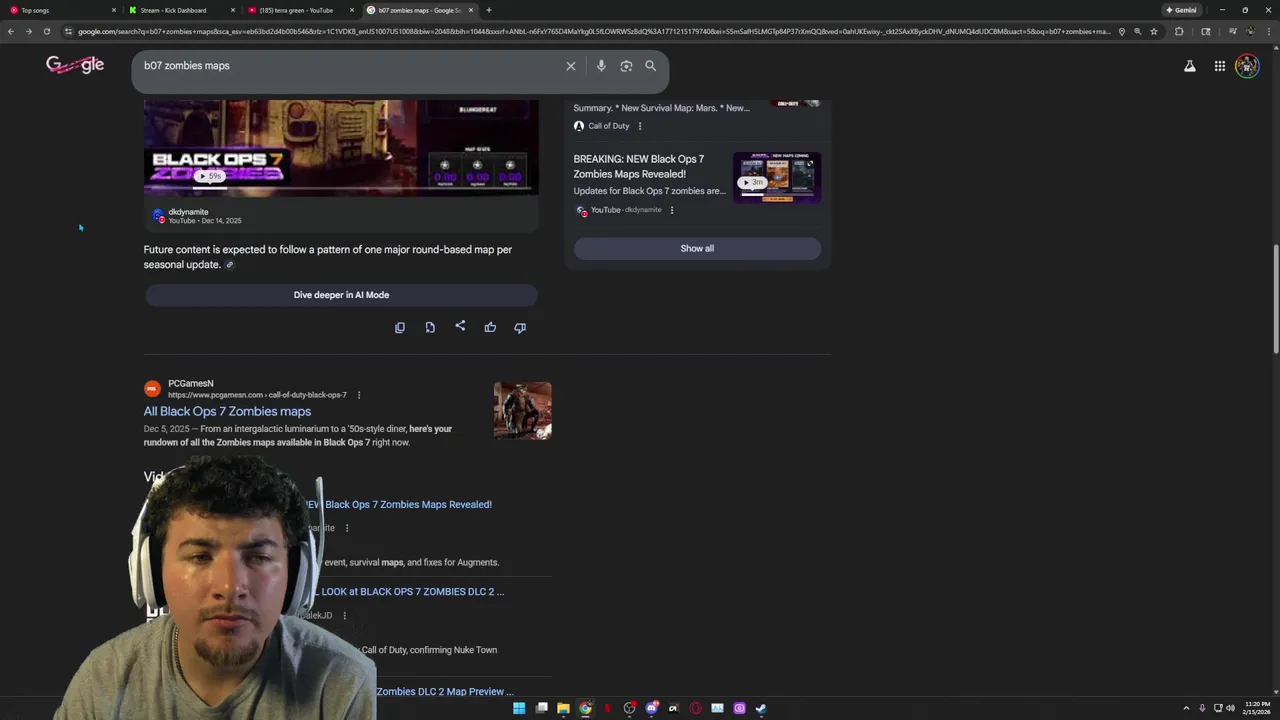Open LOOK at BLACK OPS 7 ZOMBIES DLC 2 link

pos(412,591)
